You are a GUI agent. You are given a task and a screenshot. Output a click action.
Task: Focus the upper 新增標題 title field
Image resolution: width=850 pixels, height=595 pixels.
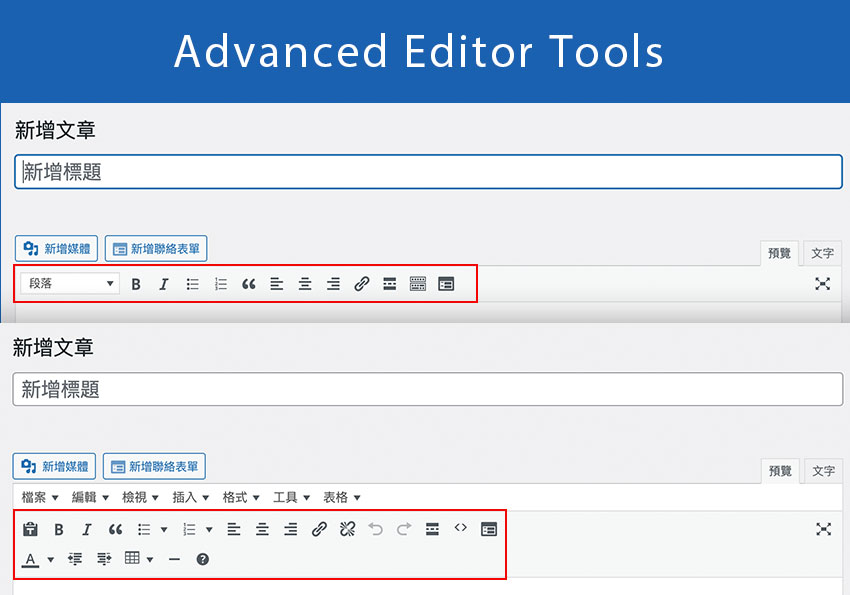[428, 172]
